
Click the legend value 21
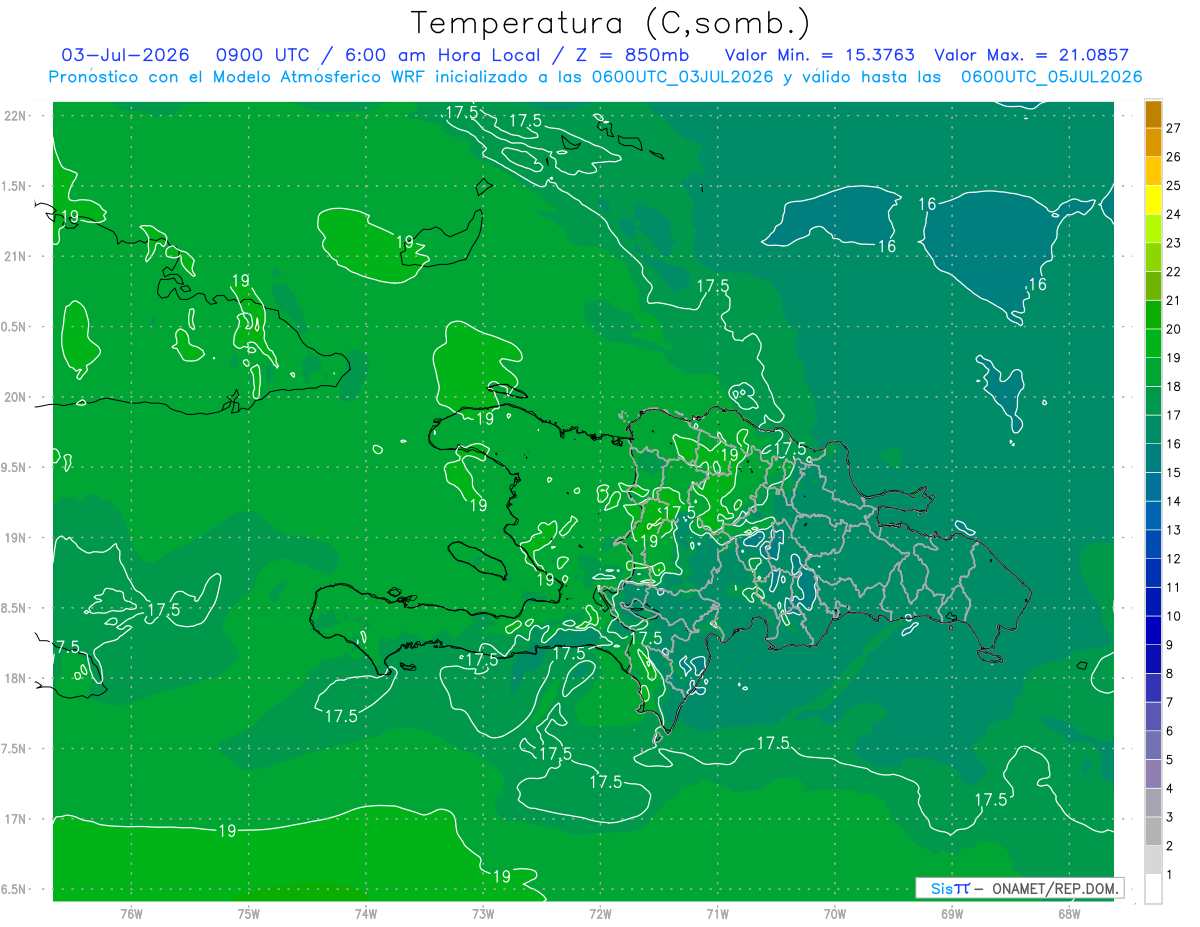(x=1174, y=300)
